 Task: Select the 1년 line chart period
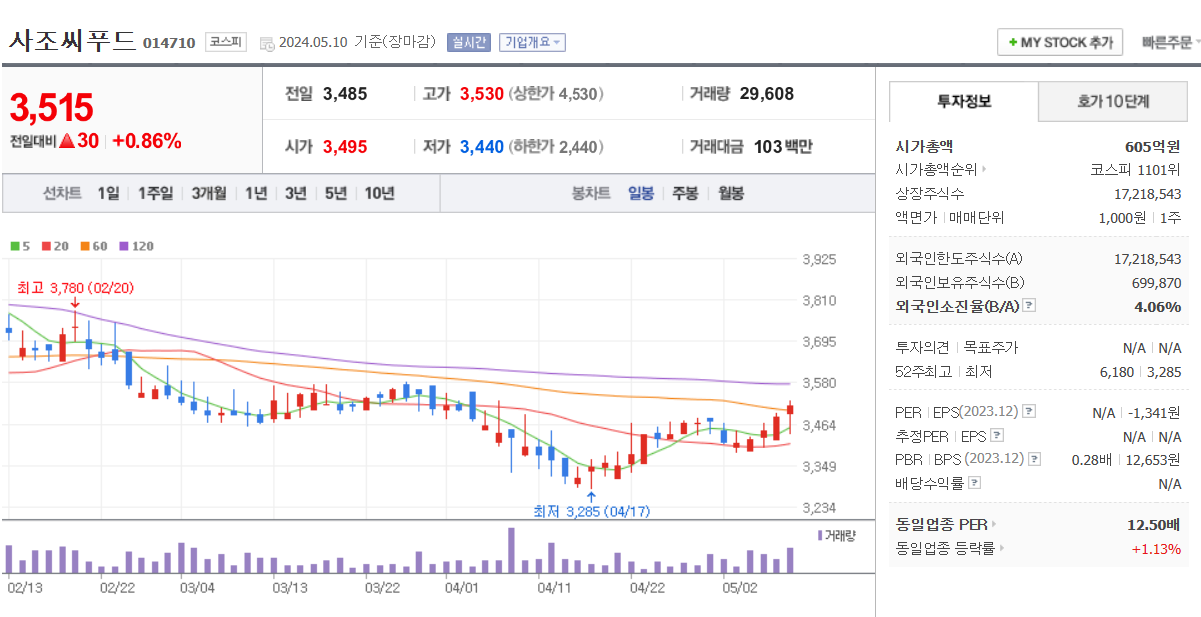(256, 194)
